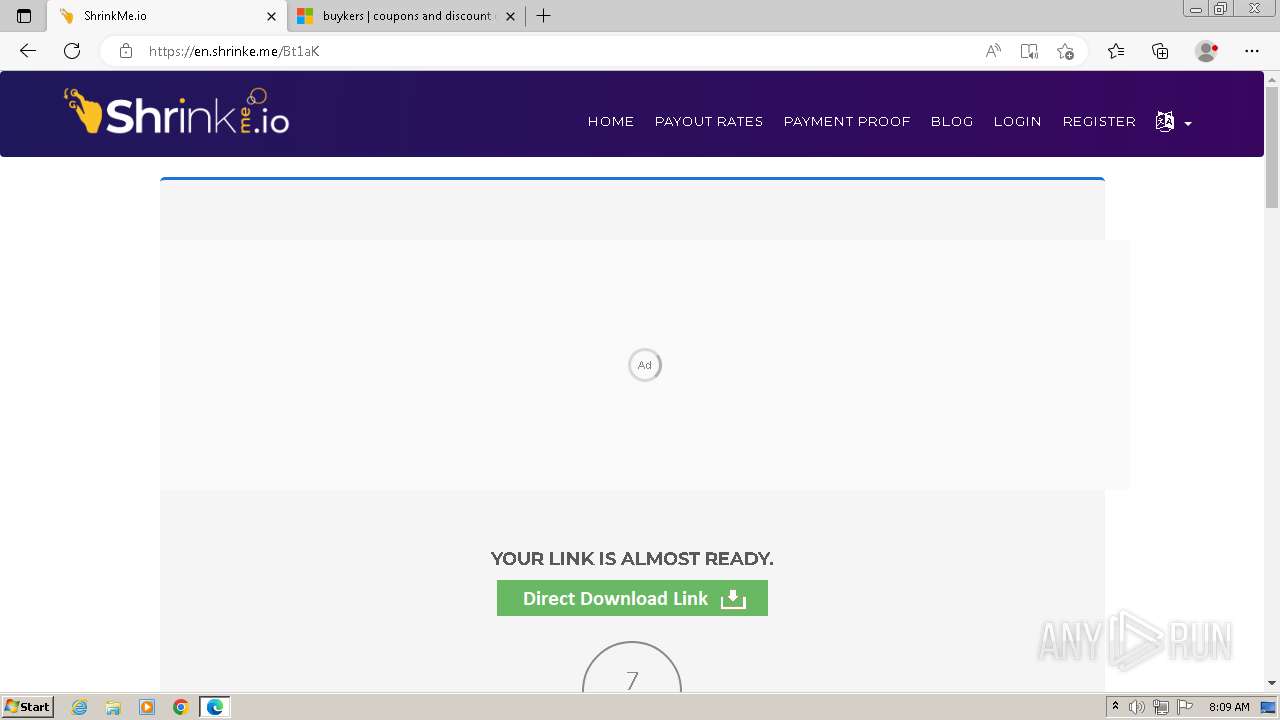Screen dimensions: 1280x720
Task: Select the ShrinkMe.io tab
Action: coord(167,16)
